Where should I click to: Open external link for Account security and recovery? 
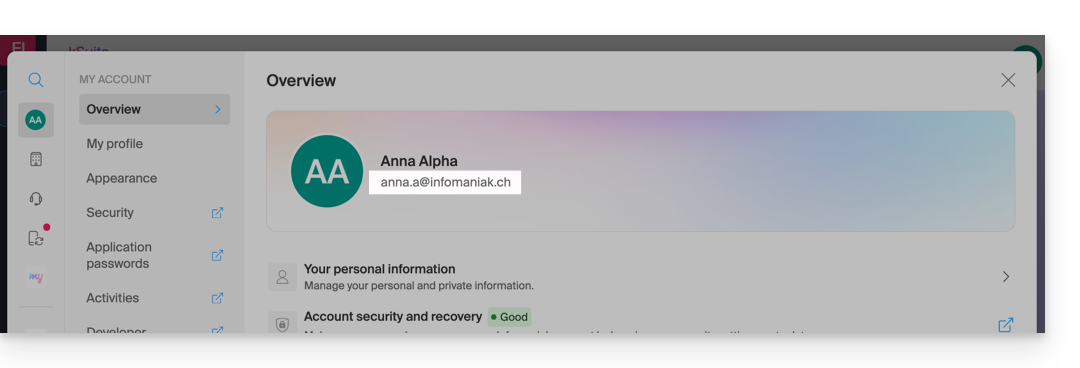[x=1006, y=325]
